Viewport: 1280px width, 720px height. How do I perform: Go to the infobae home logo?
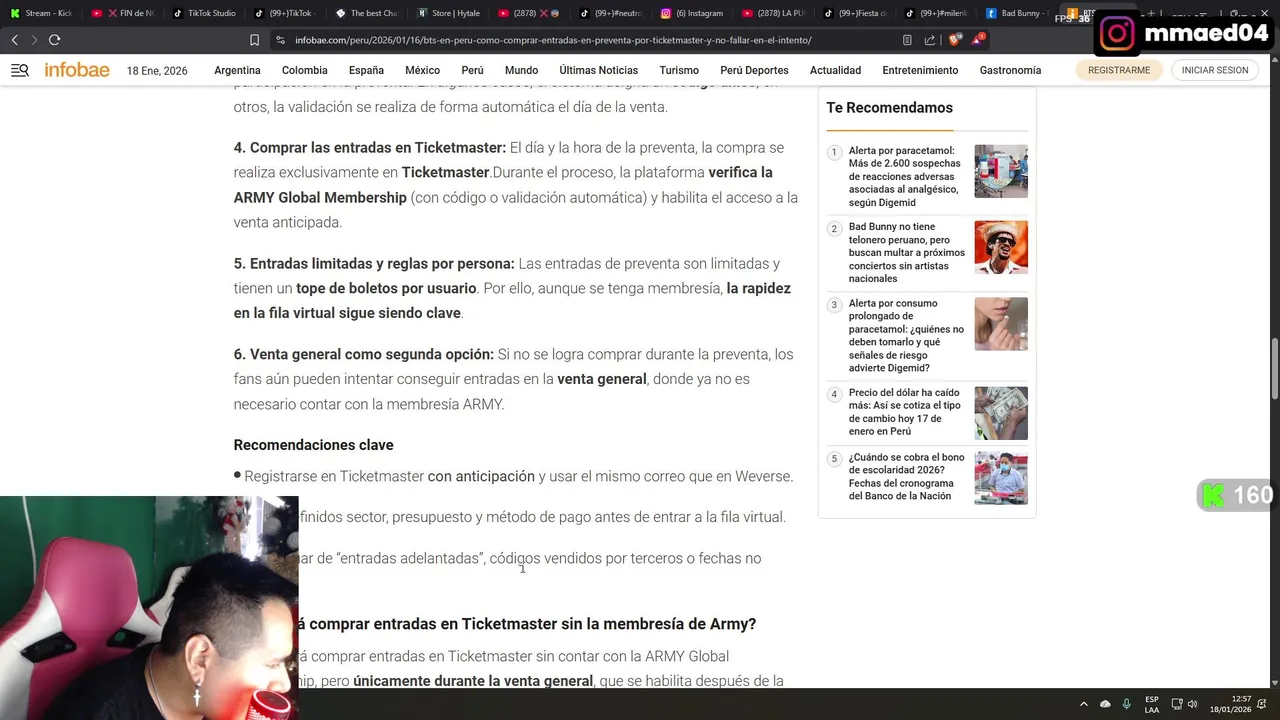click(x=77, y=70)
